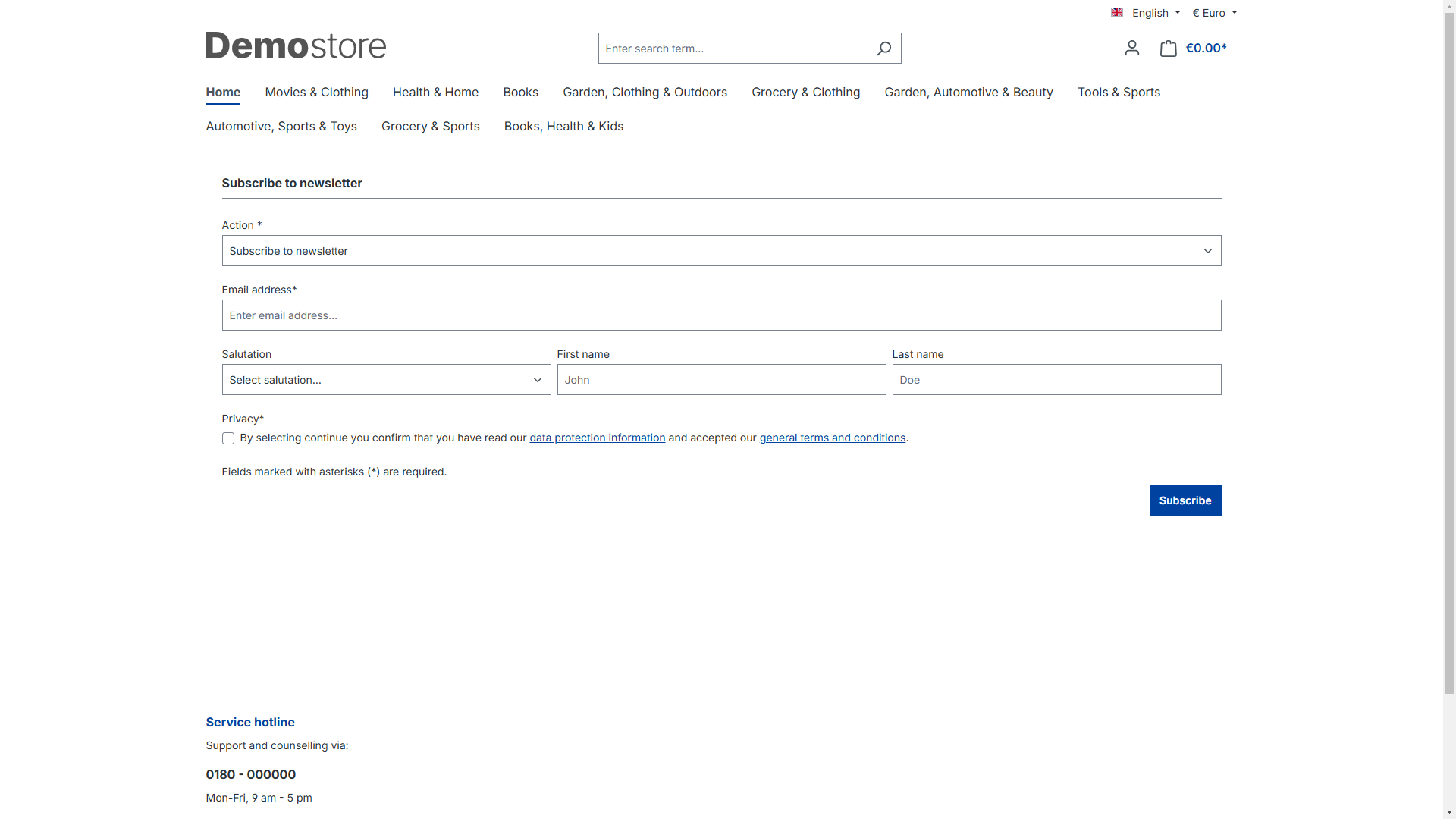
Task: Click 'Support and counselling via:' text
Action: pyautogui.click(x=277, y=746)
